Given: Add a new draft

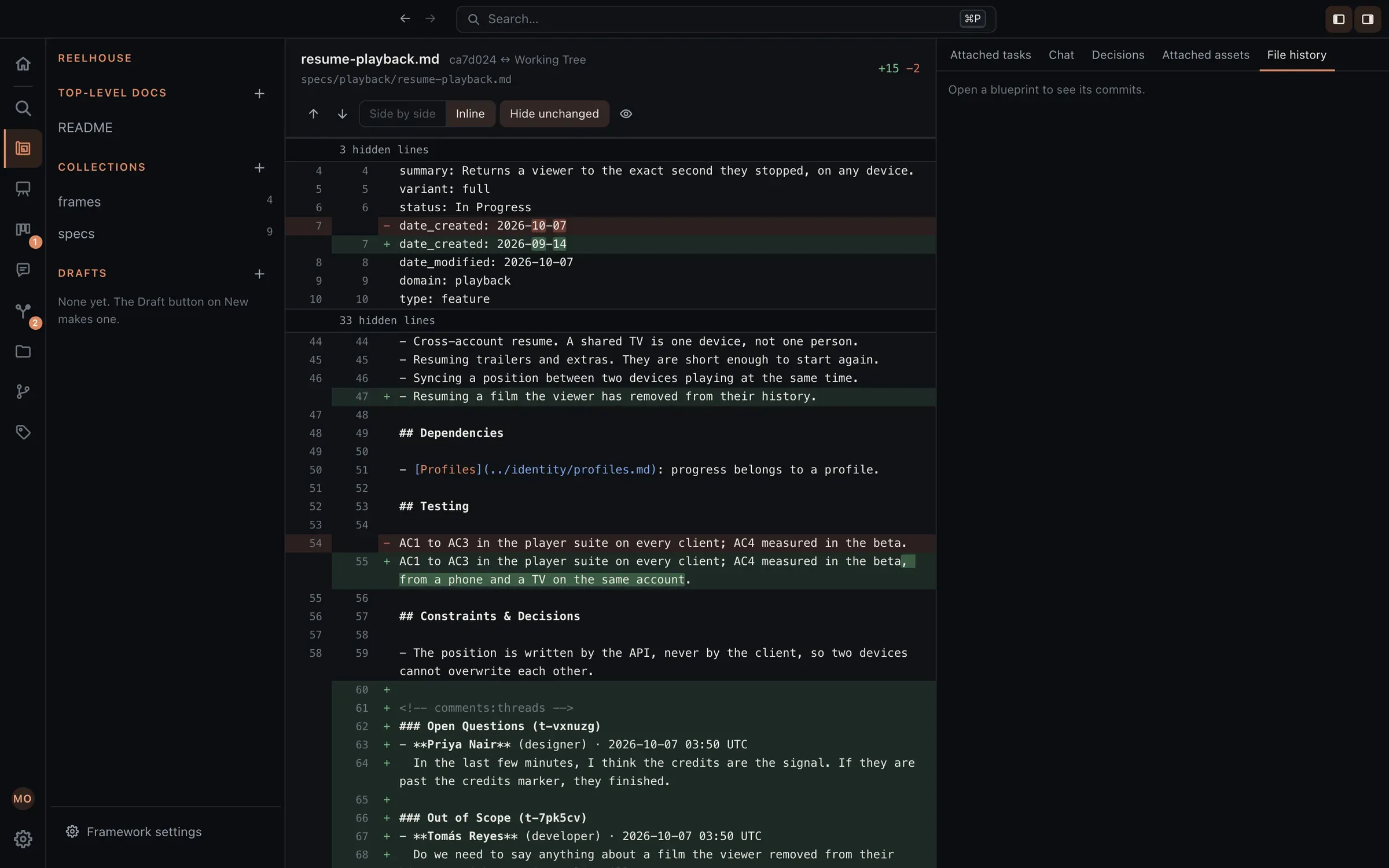Looking at the screenshot, I should pos(259,274).
